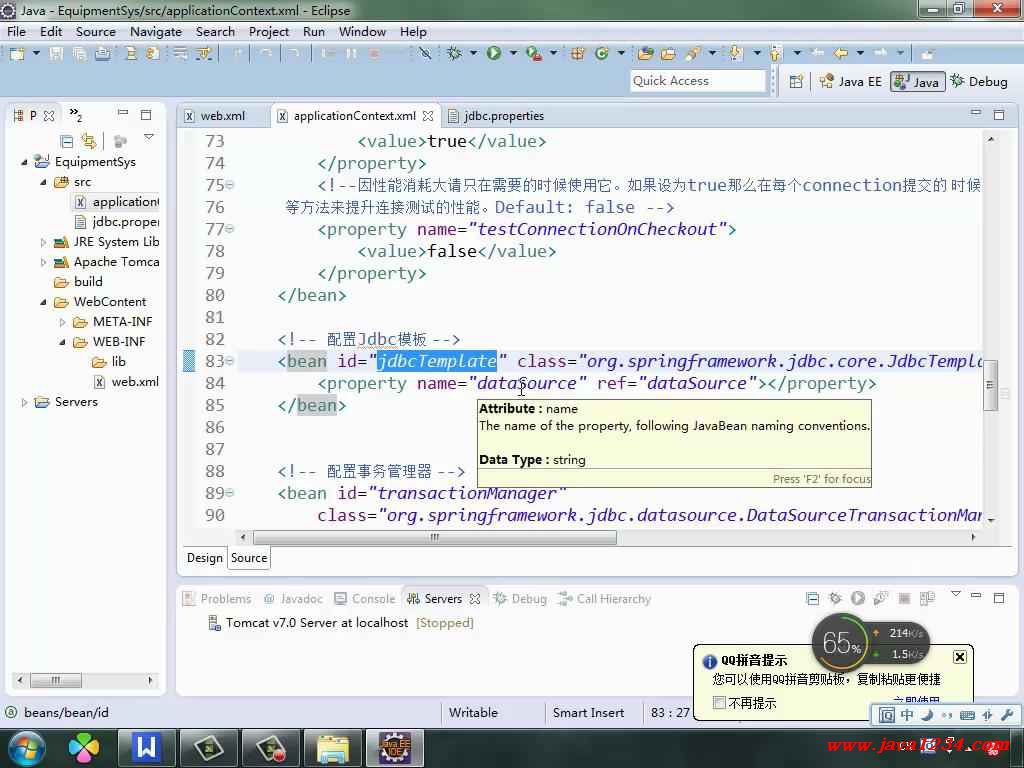Fold the bean element at line 83
This screenshot has width=1024, height=768.
230,361
